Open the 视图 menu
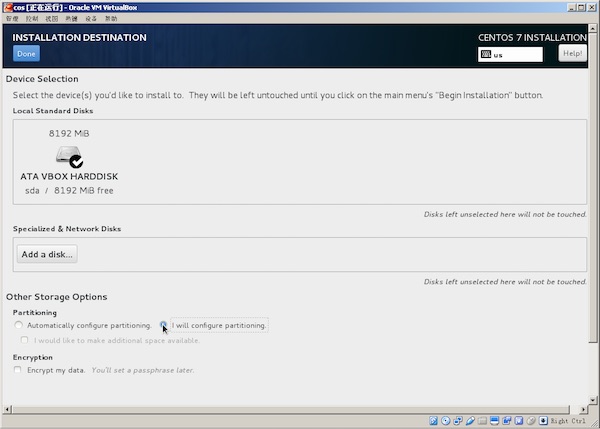The image size is (600, 429). coord(51,19)
